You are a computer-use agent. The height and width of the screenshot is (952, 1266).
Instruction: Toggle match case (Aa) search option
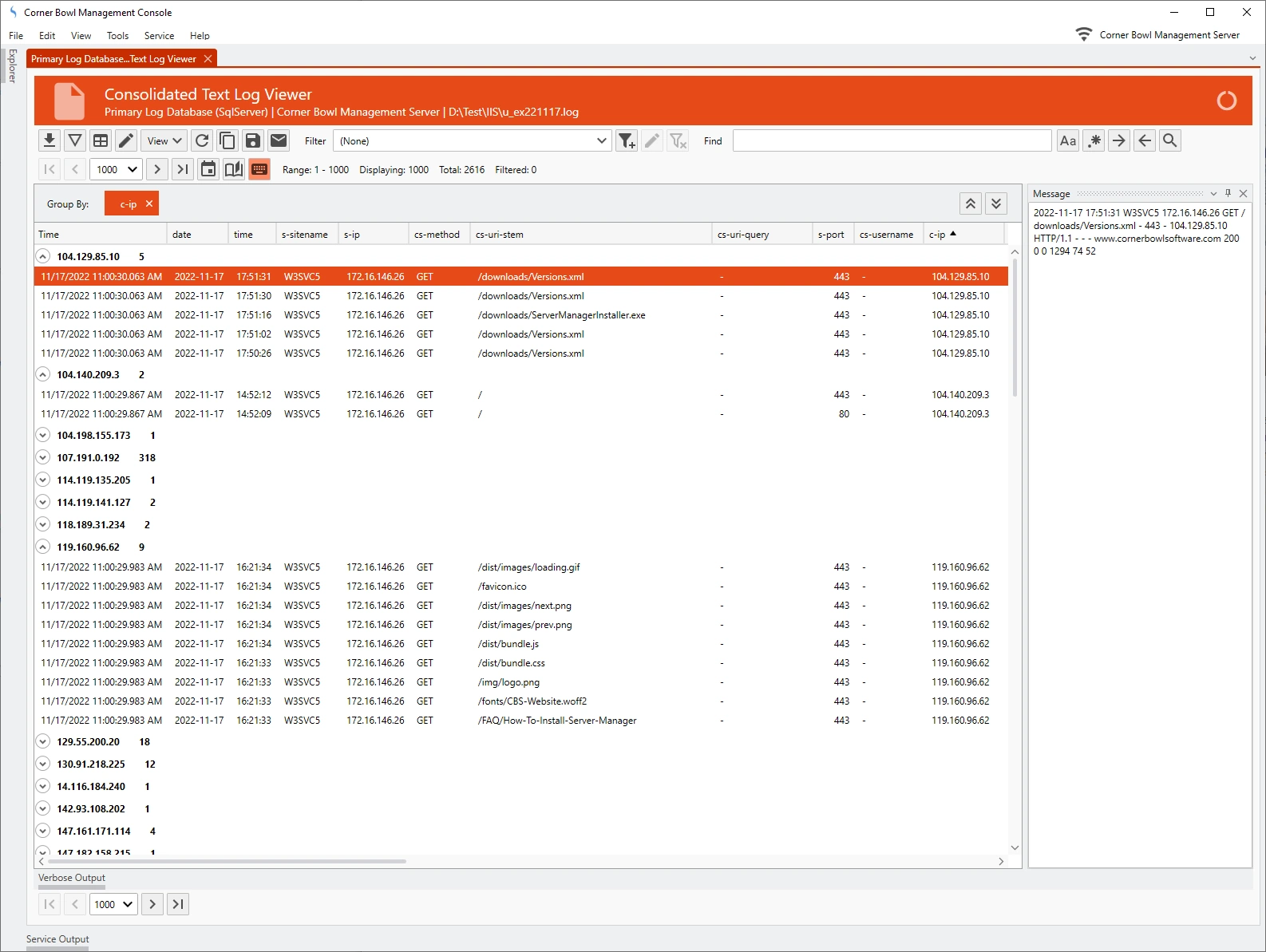click(x=1068, y=141)
